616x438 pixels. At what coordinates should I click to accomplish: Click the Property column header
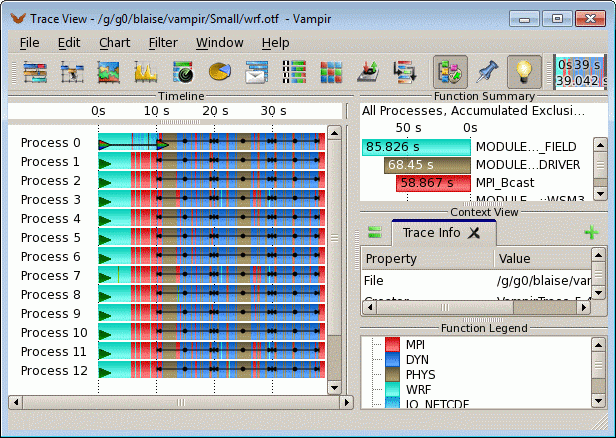point(427,259)
